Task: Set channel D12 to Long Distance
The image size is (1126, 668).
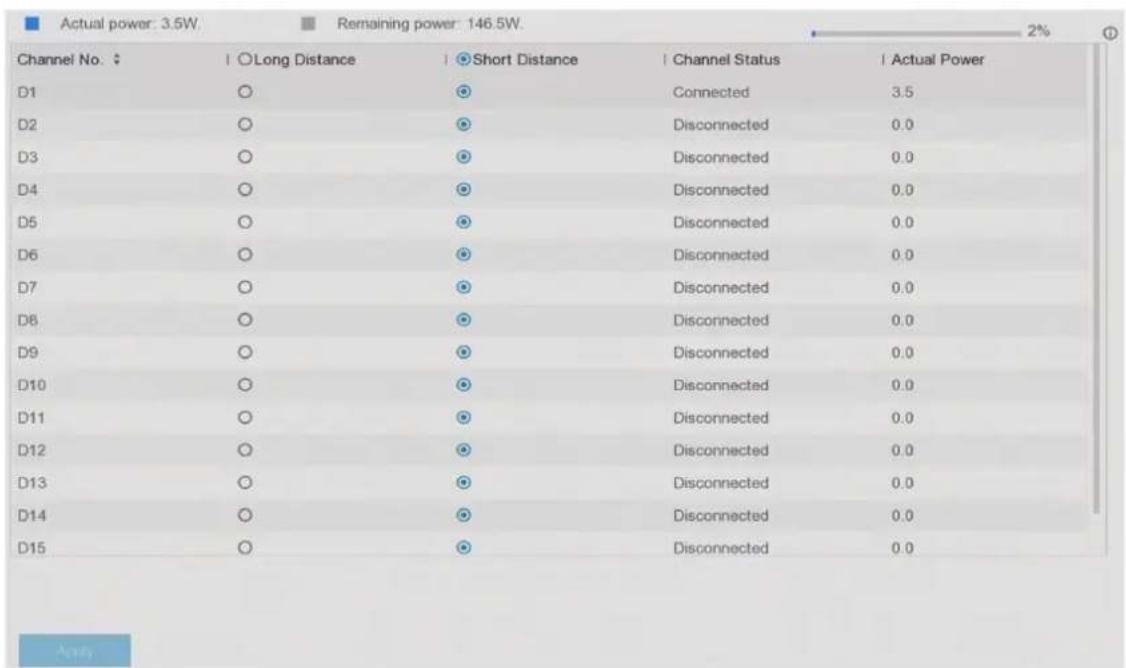Action: [x=245, y=450]
